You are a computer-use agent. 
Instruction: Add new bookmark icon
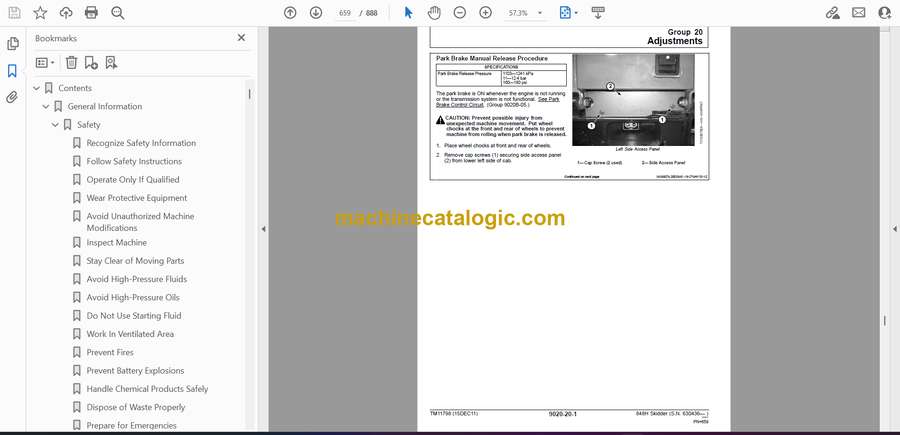pyautogui.click(x=91, y=63)
